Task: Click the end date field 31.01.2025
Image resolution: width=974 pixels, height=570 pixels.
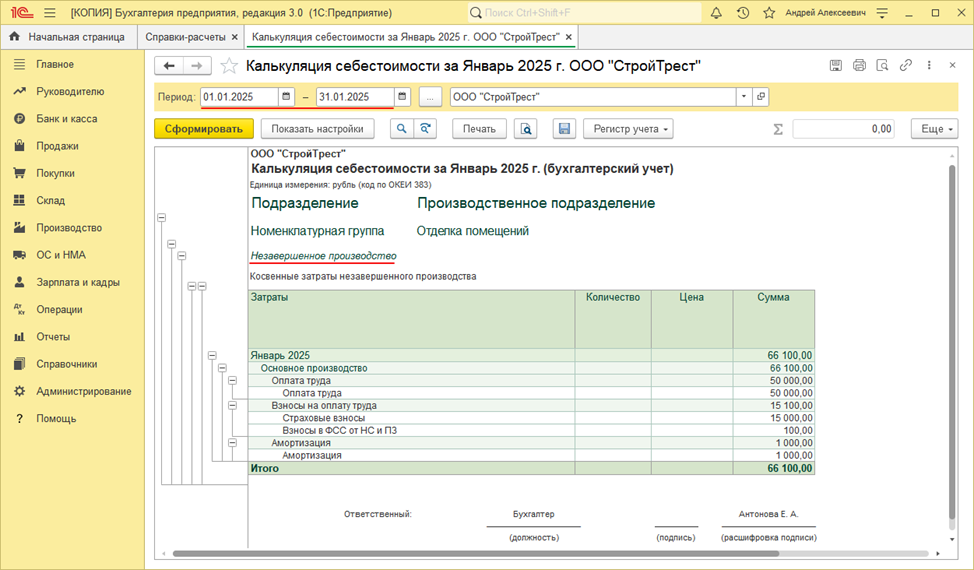Action: click(355, 97)
